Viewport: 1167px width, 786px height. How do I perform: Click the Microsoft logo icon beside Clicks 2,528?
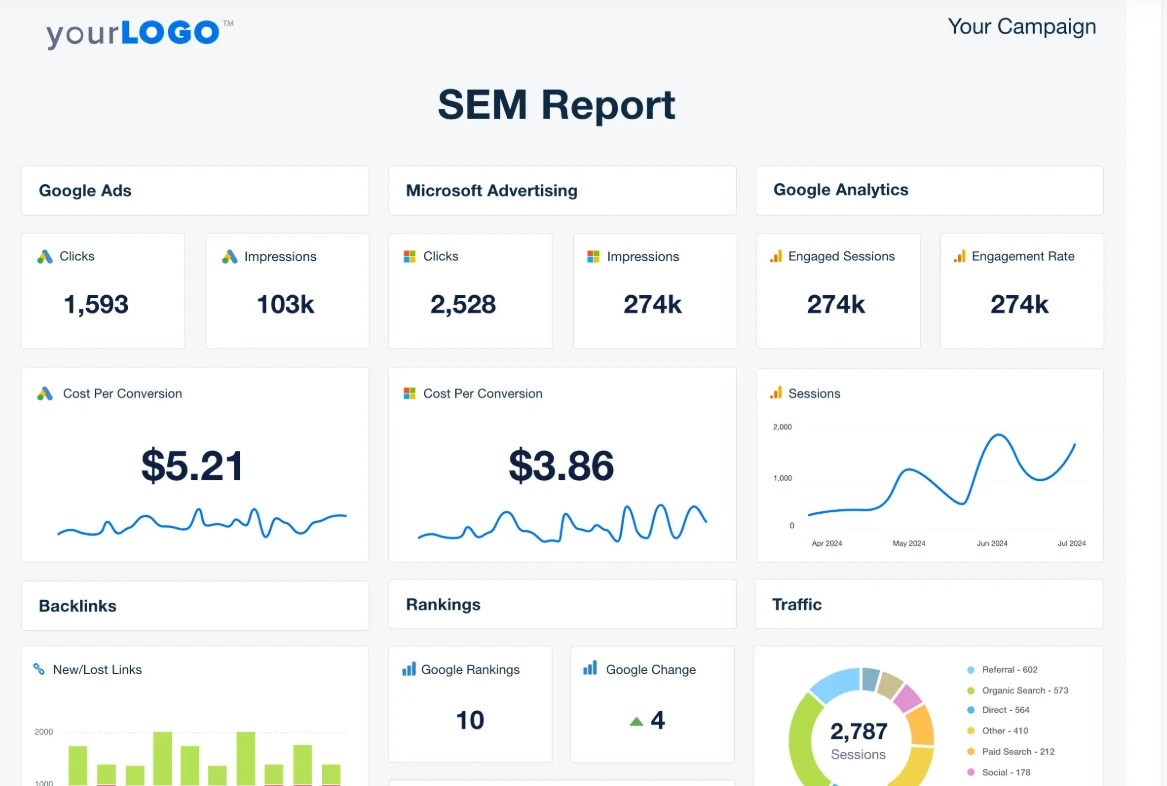409,257
